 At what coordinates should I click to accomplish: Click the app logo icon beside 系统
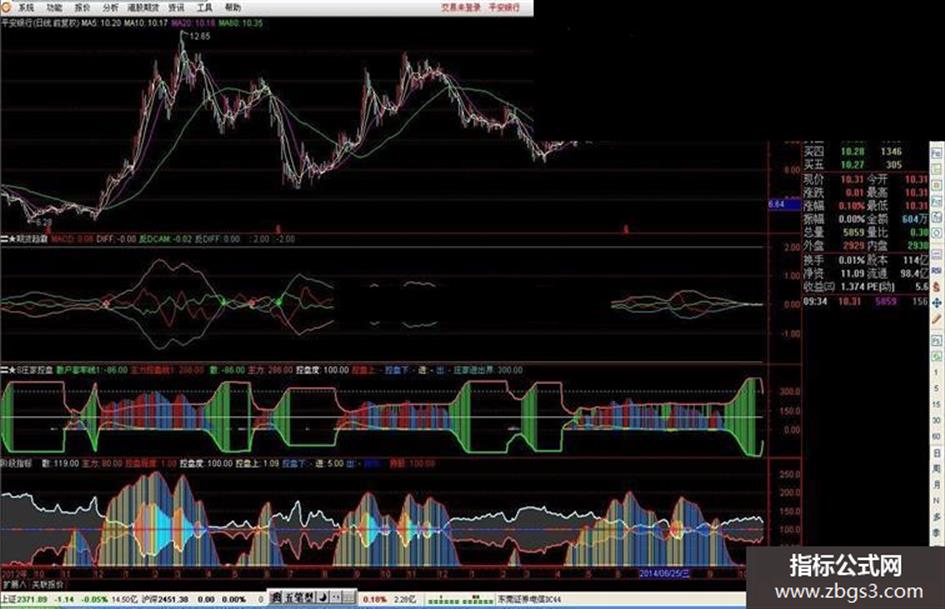tap(6, 8)
